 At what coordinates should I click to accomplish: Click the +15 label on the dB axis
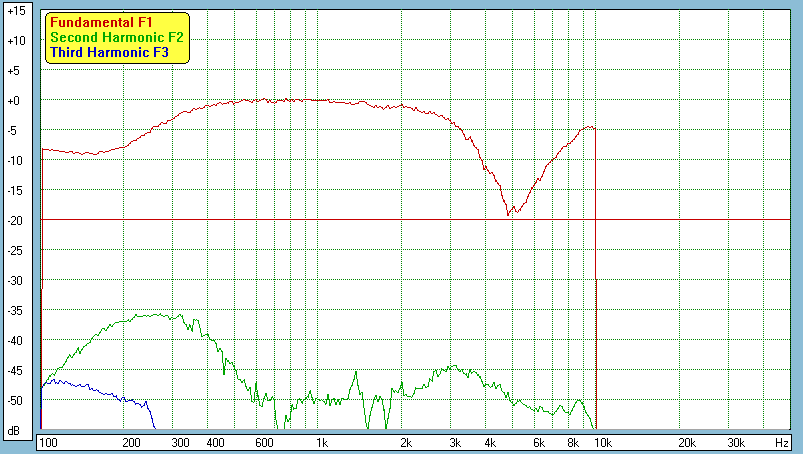tap(15, 11)
